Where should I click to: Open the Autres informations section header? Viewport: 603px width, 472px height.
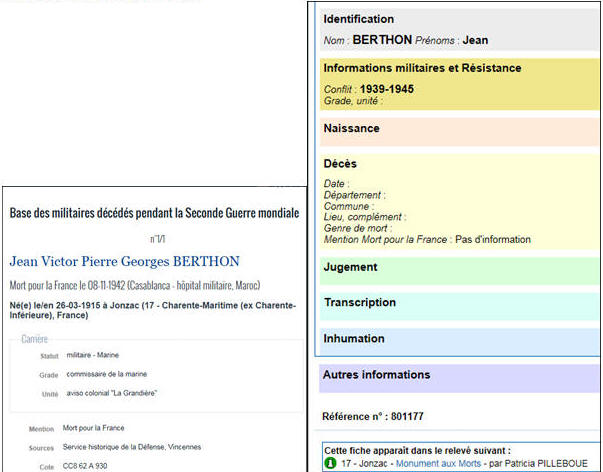coord(376,375)
